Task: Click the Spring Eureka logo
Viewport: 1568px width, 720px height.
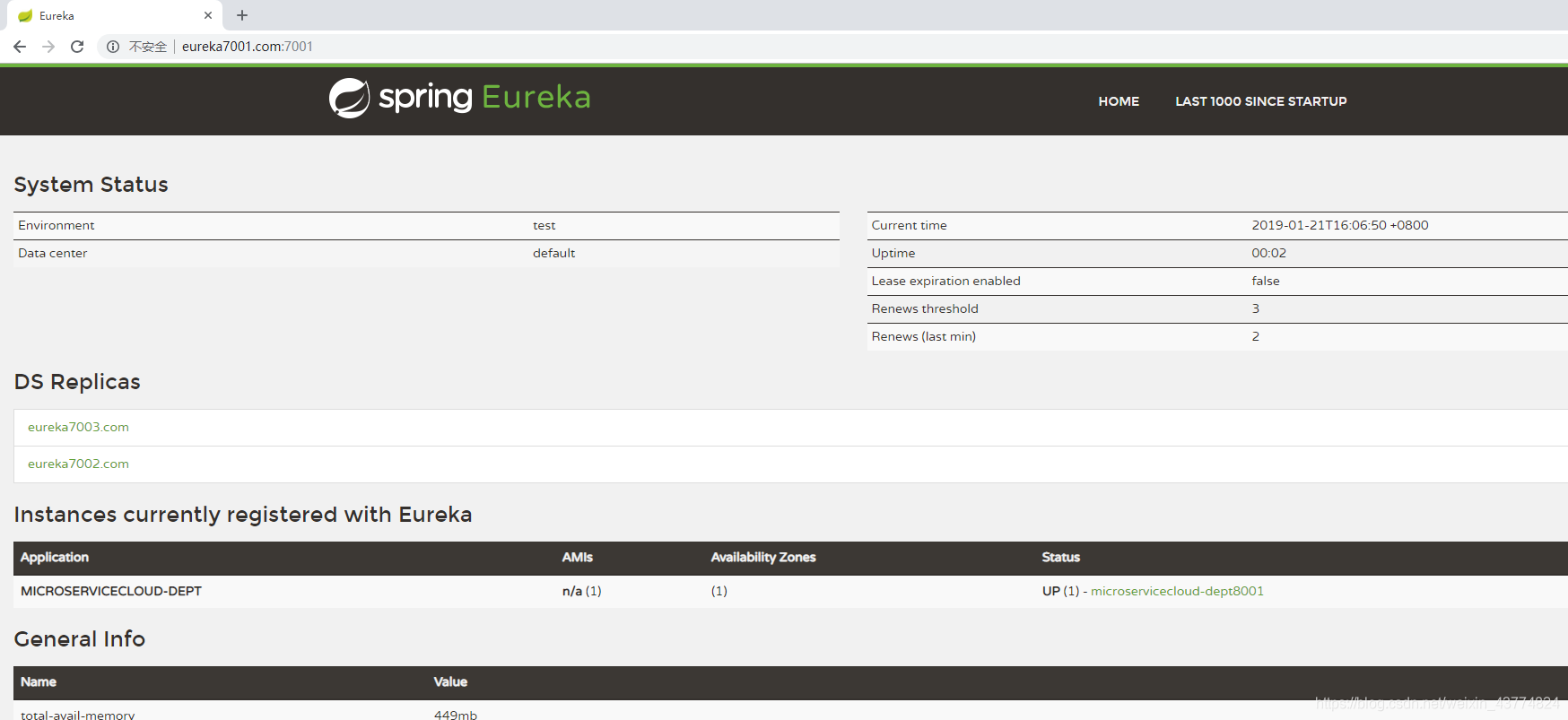Action: [459, 98]
